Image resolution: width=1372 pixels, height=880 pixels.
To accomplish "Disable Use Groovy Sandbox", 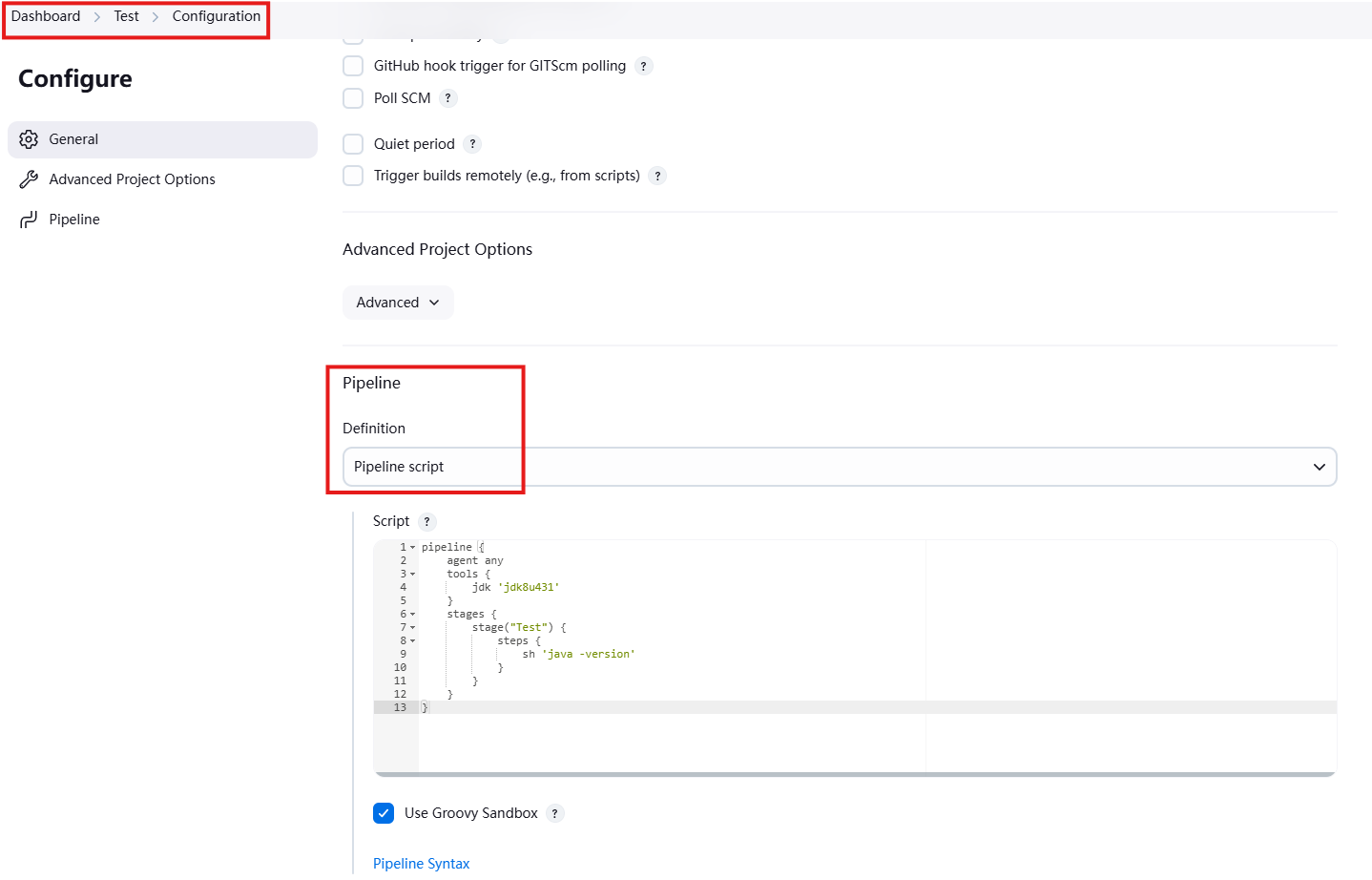I will point(383,812).
